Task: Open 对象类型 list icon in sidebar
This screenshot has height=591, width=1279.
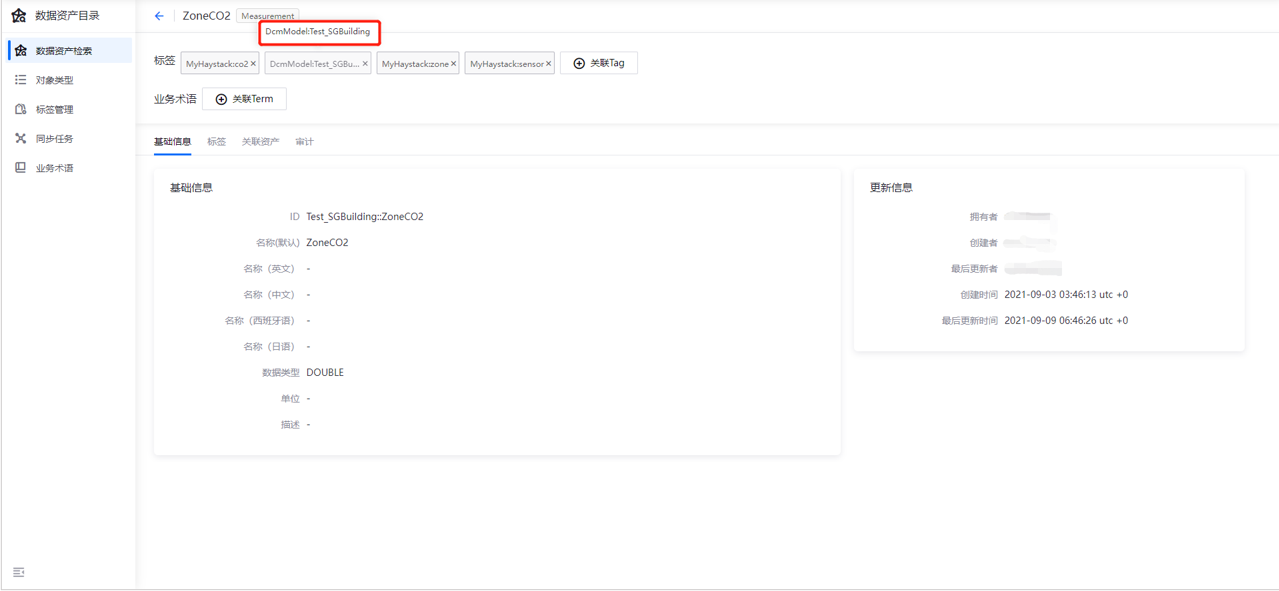Action: tap(20, 80)
